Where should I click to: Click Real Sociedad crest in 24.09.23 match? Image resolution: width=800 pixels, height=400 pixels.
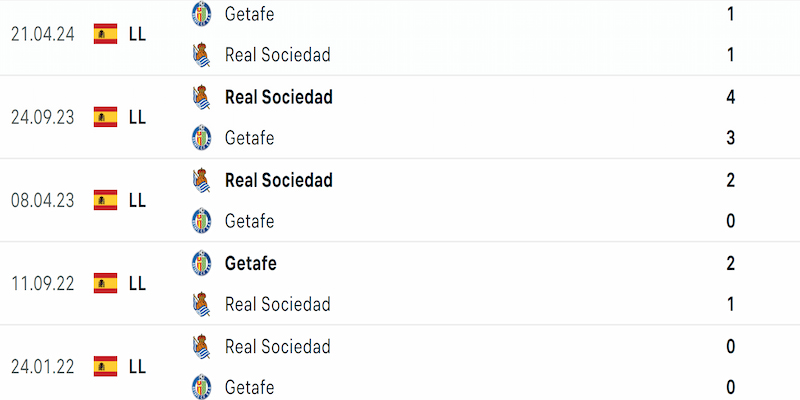[202, 97]
